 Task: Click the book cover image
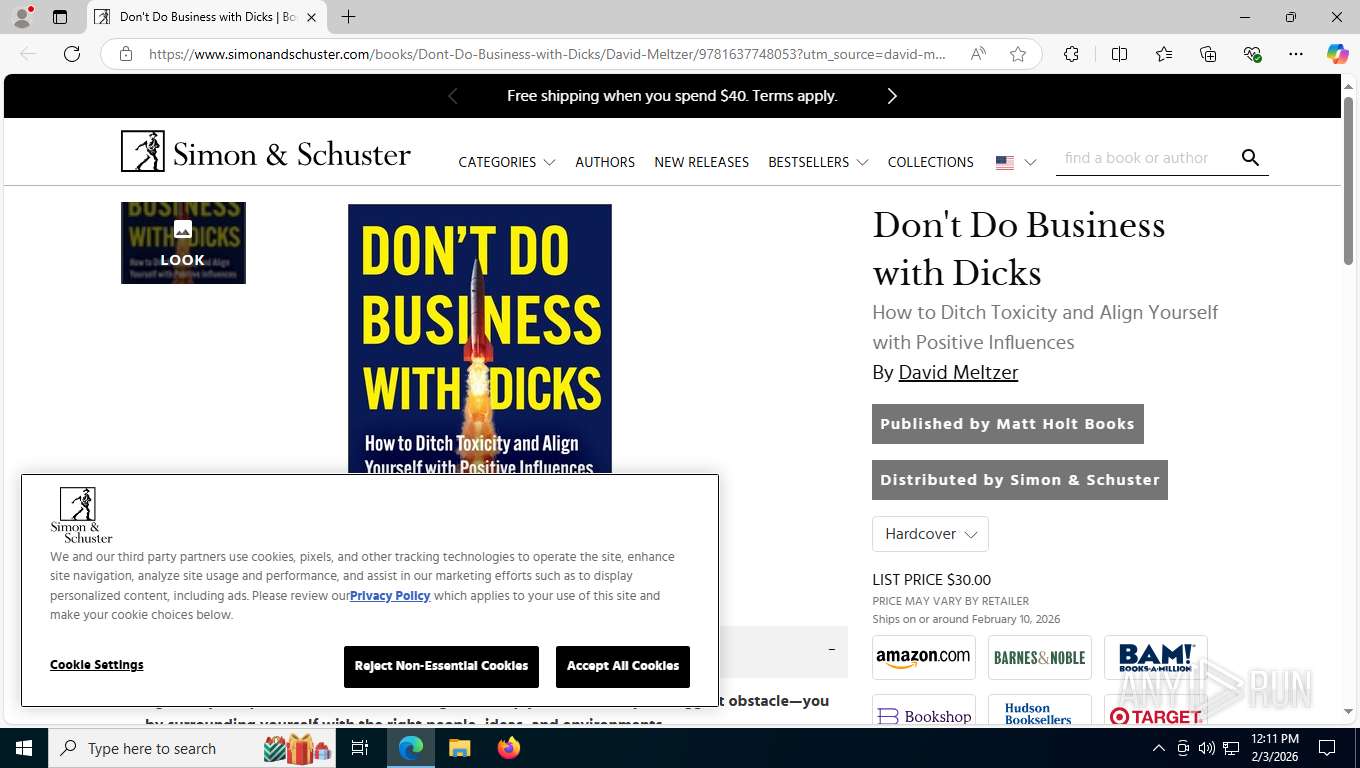(x=480, y=339)
